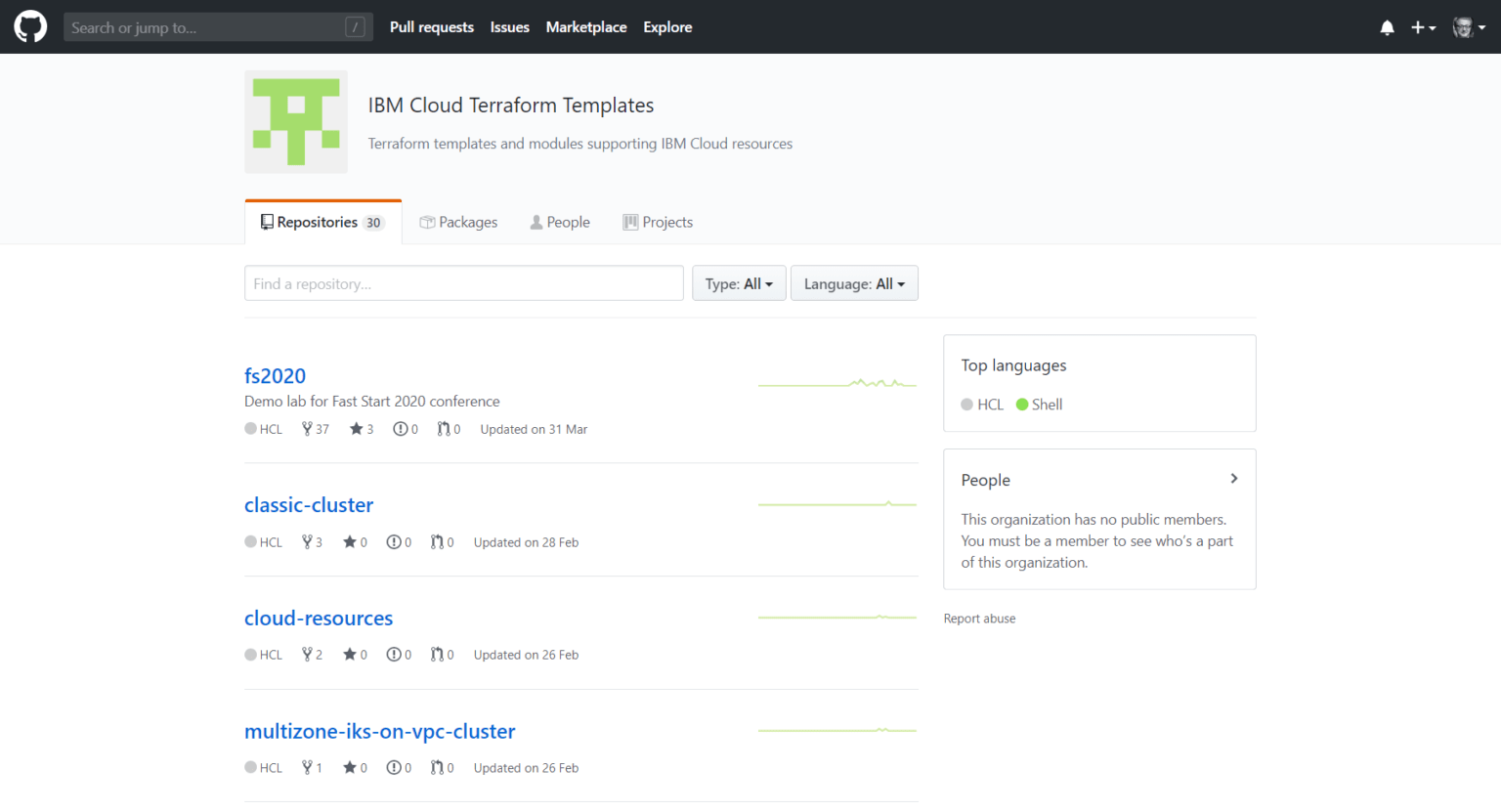Switch to the Projects tab
1501x812 pixels.
coord(658,222)
